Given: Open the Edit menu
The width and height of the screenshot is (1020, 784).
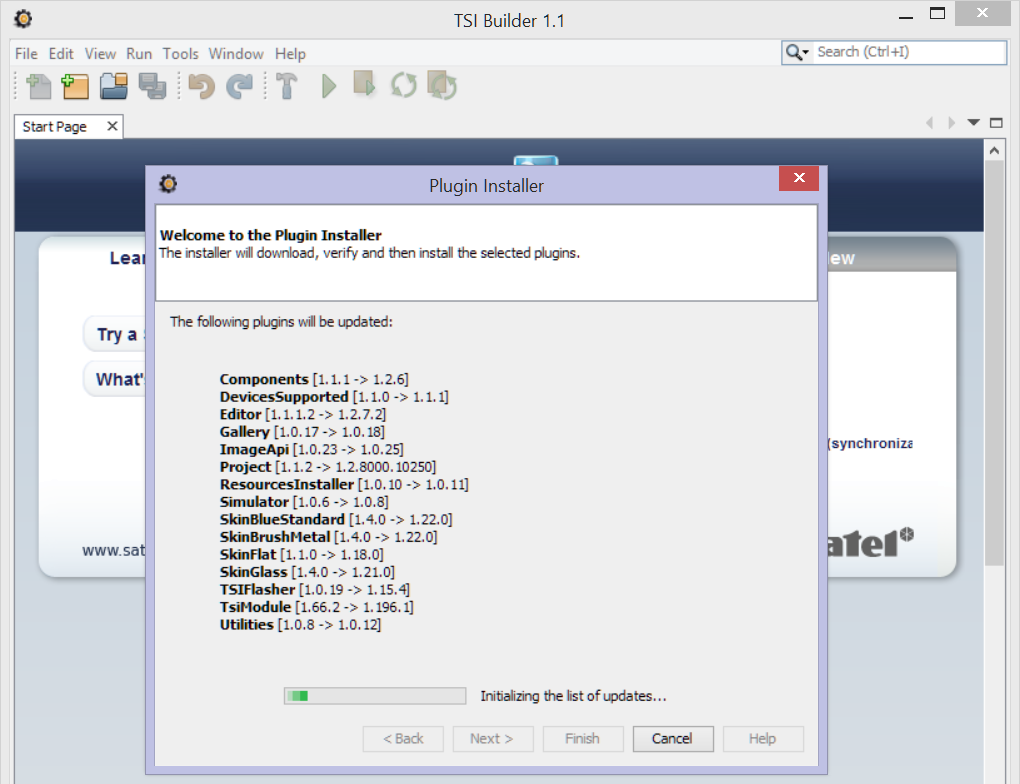Looking at the screenshot, I should [61, 54].
